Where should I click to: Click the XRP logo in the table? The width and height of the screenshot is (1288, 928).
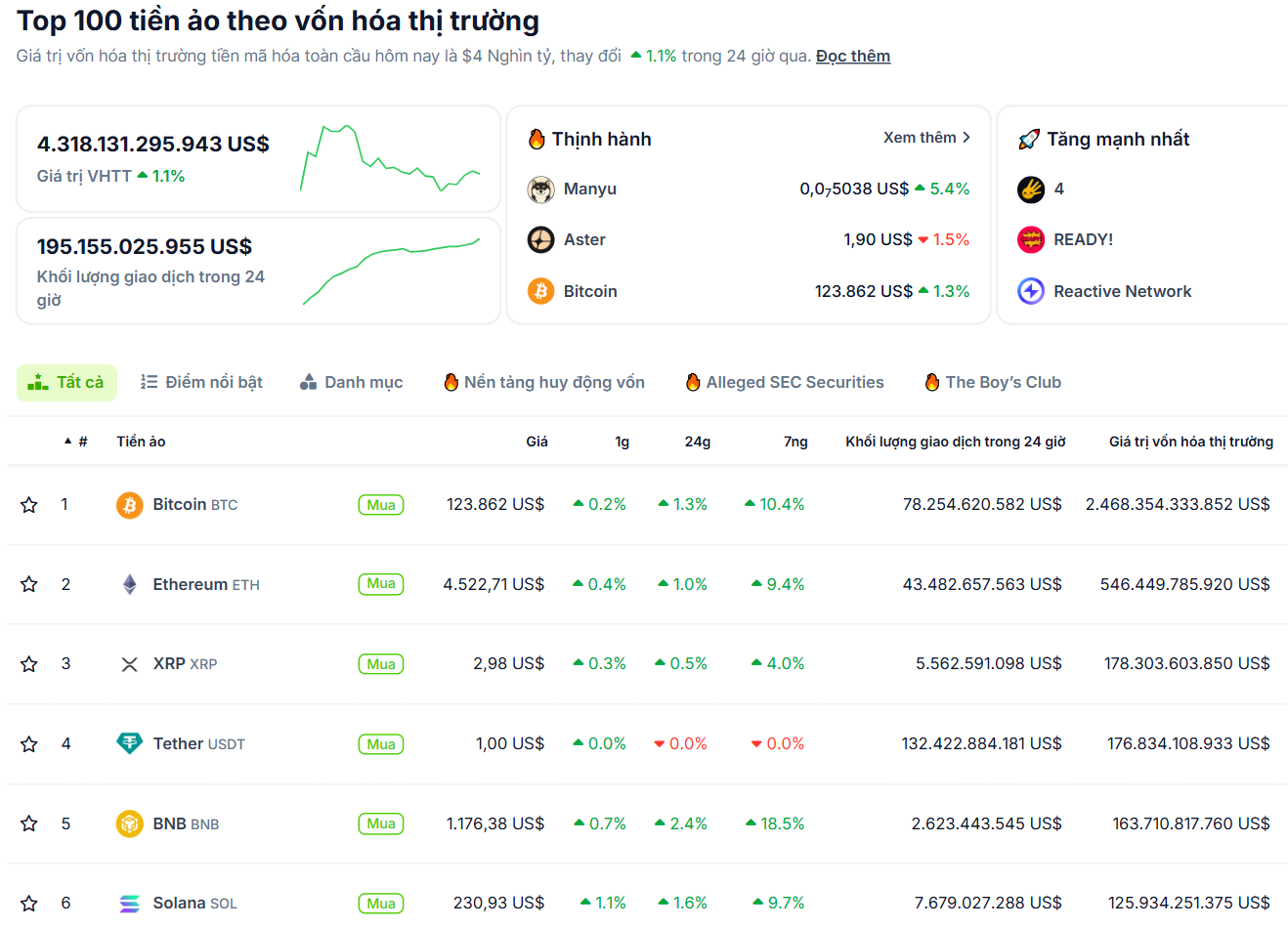click(129, 663)
